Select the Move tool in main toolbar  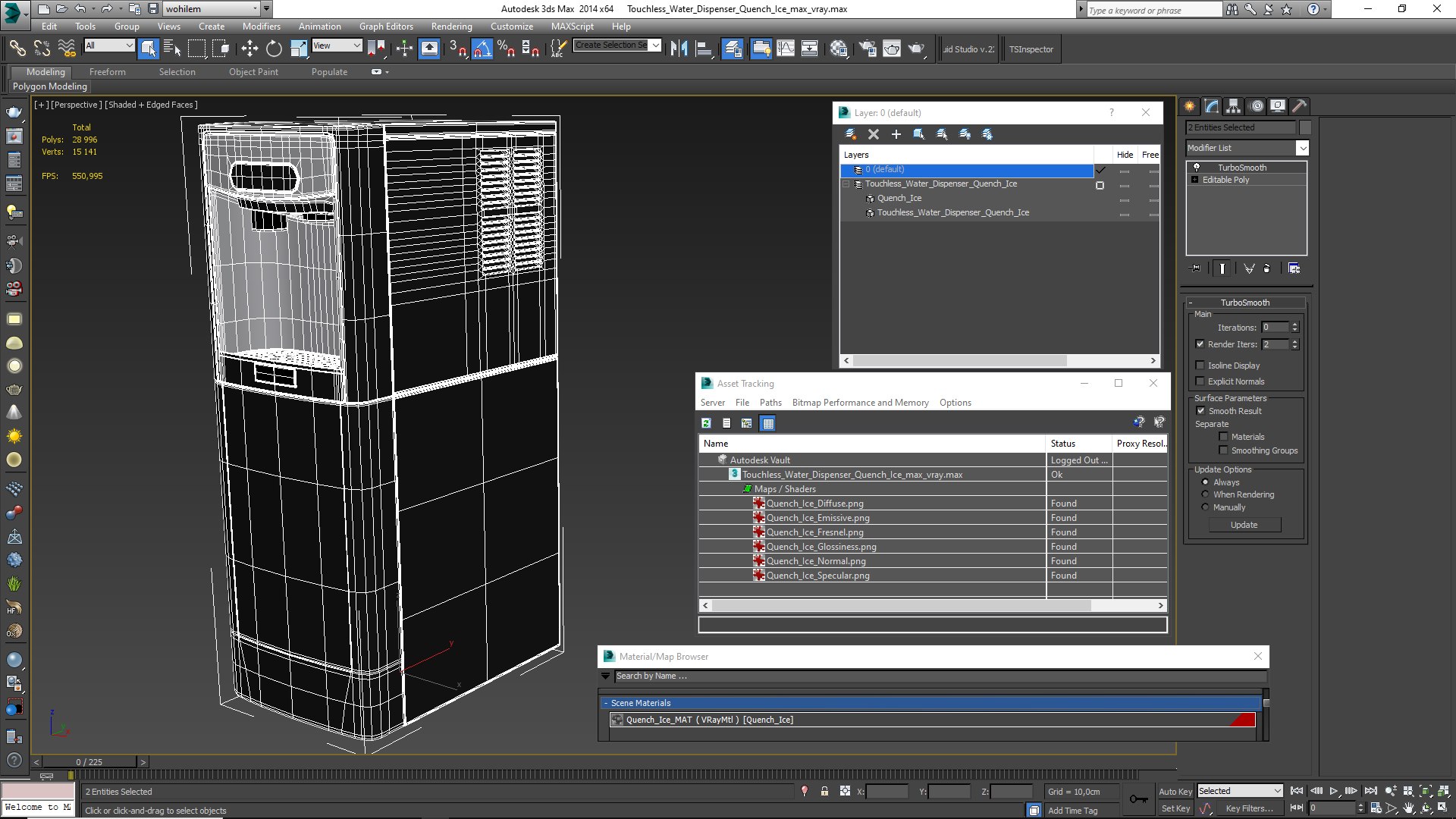pos(249,49)
